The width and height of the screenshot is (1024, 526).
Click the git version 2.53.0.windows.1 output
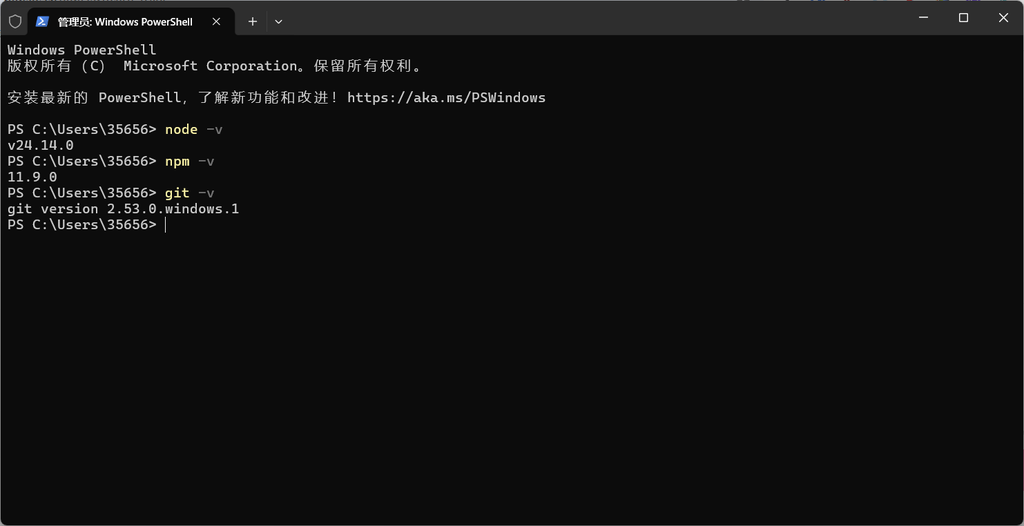(x=123, y=209)
